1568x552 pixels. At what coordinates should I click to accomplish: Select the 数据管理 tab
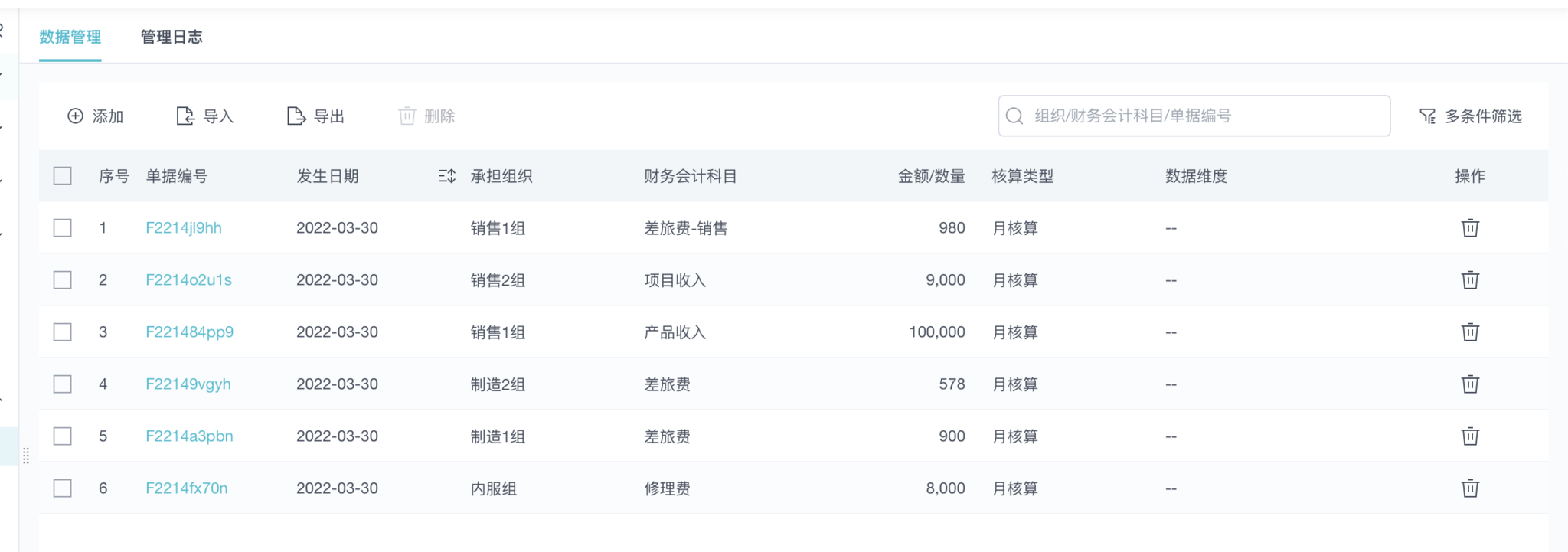pyautogui.click(x=70, y=37)
